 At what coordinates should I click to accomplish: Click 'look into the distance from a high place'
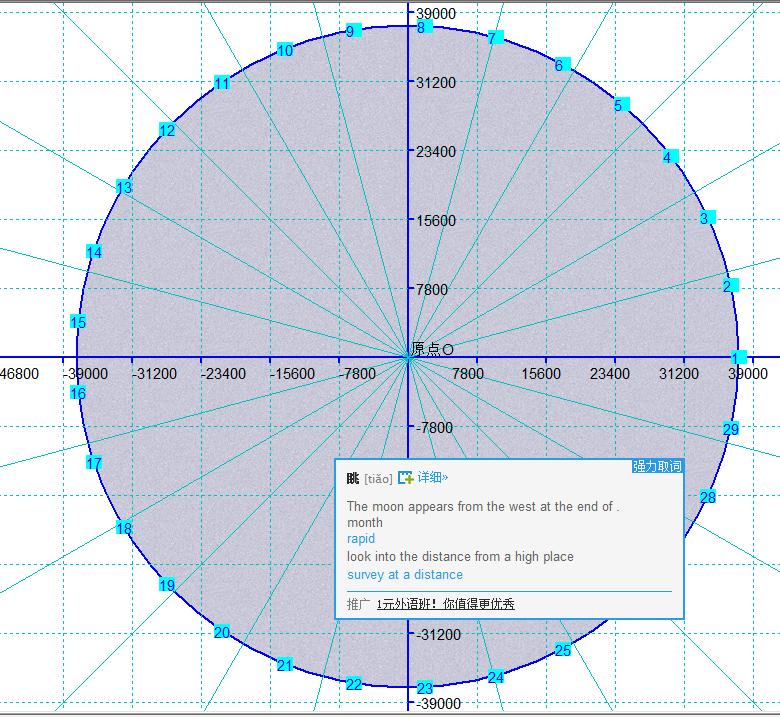[x=460, y=556]
